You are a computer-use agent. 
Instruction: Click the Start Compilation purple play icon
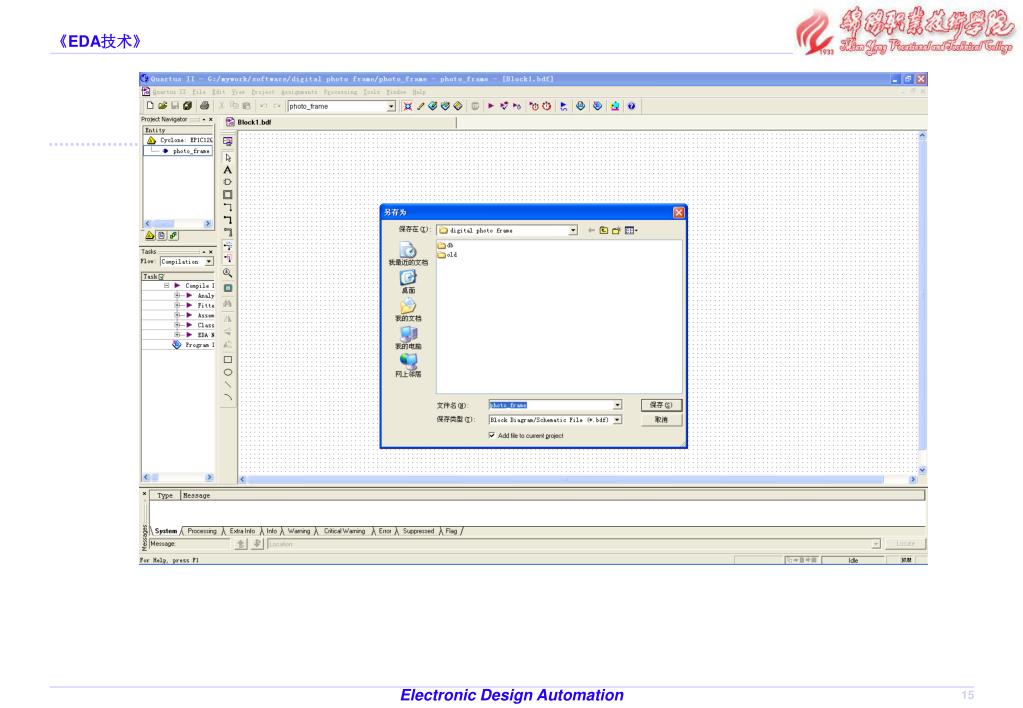click(491, 106)
